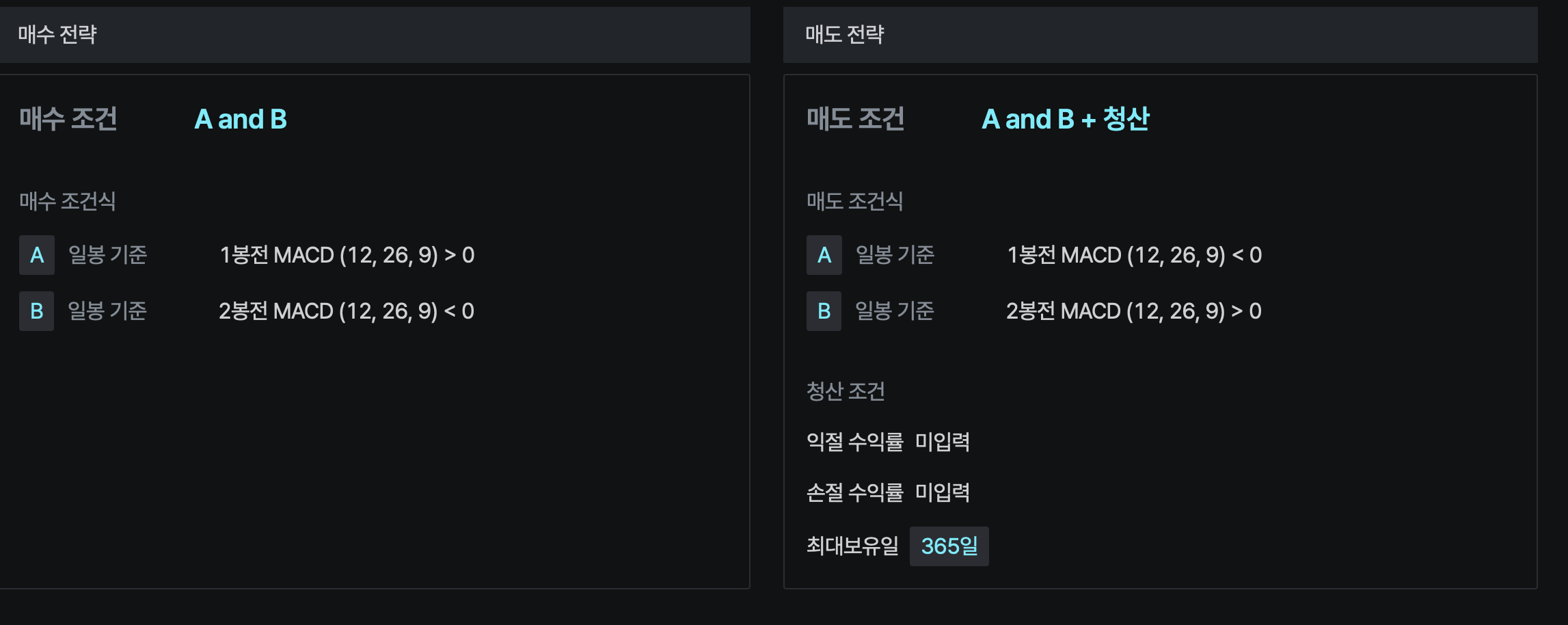Click the 청산 조건 section label

point(846,391)
